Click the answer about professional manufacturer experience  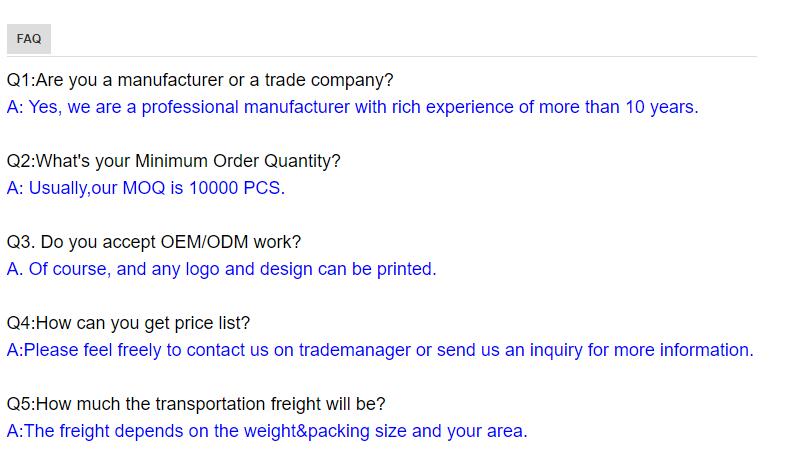coord(353,107)
